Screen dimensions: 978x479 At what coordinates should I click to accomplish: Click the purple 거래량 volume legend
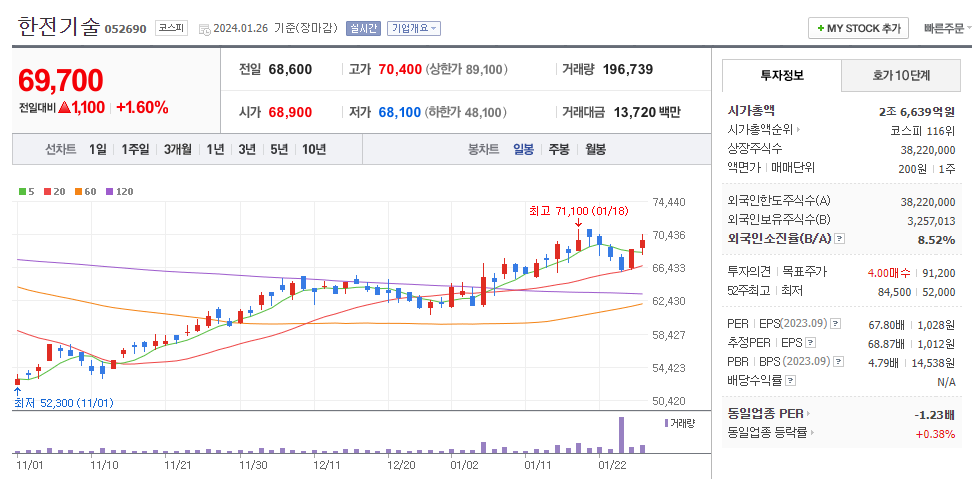(x=679, y=423)
